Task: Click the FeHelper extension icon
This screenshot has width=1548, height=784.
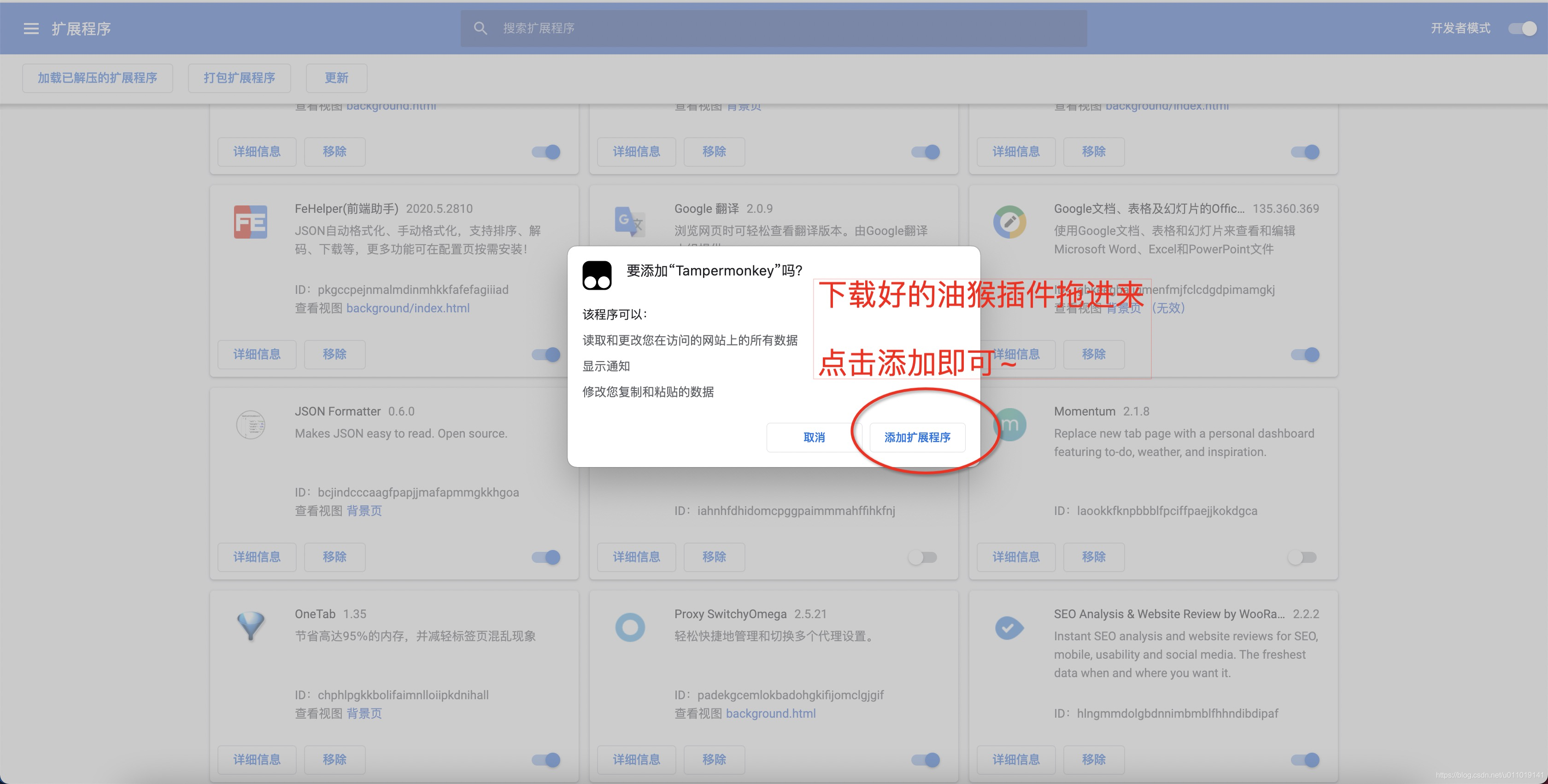Action: 251,222
